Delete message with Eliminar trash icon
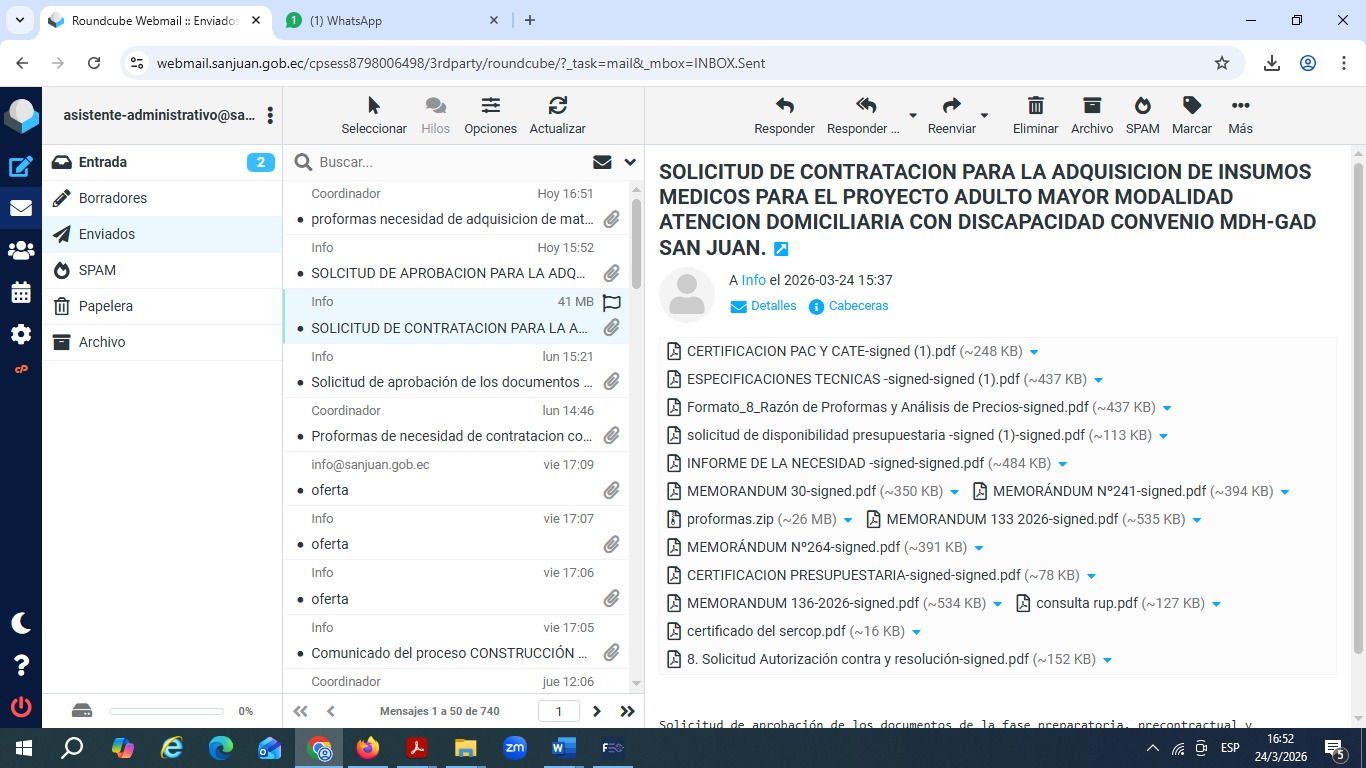 click(x=1035, y=115)
